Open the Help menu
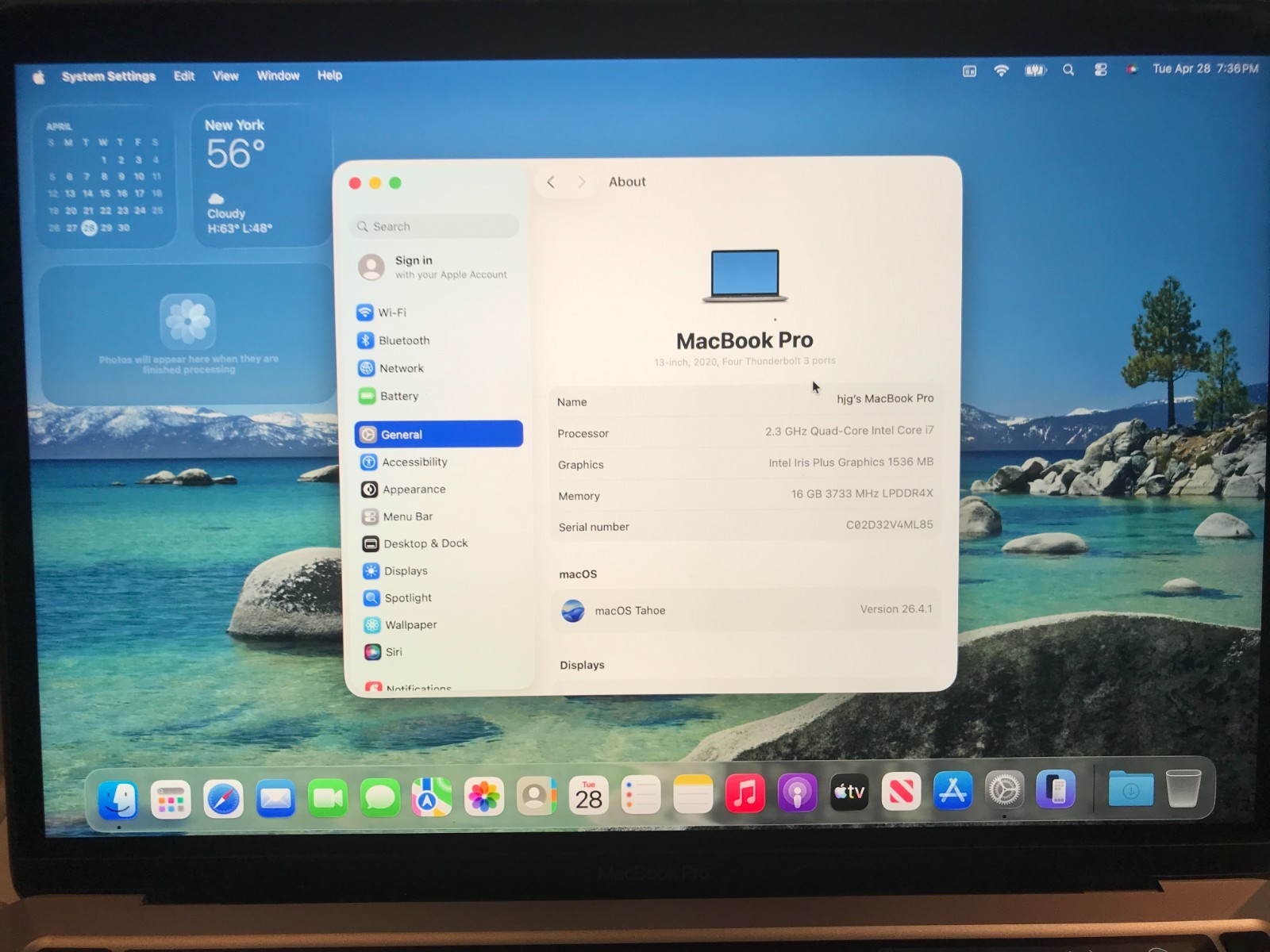 point(329,75)
